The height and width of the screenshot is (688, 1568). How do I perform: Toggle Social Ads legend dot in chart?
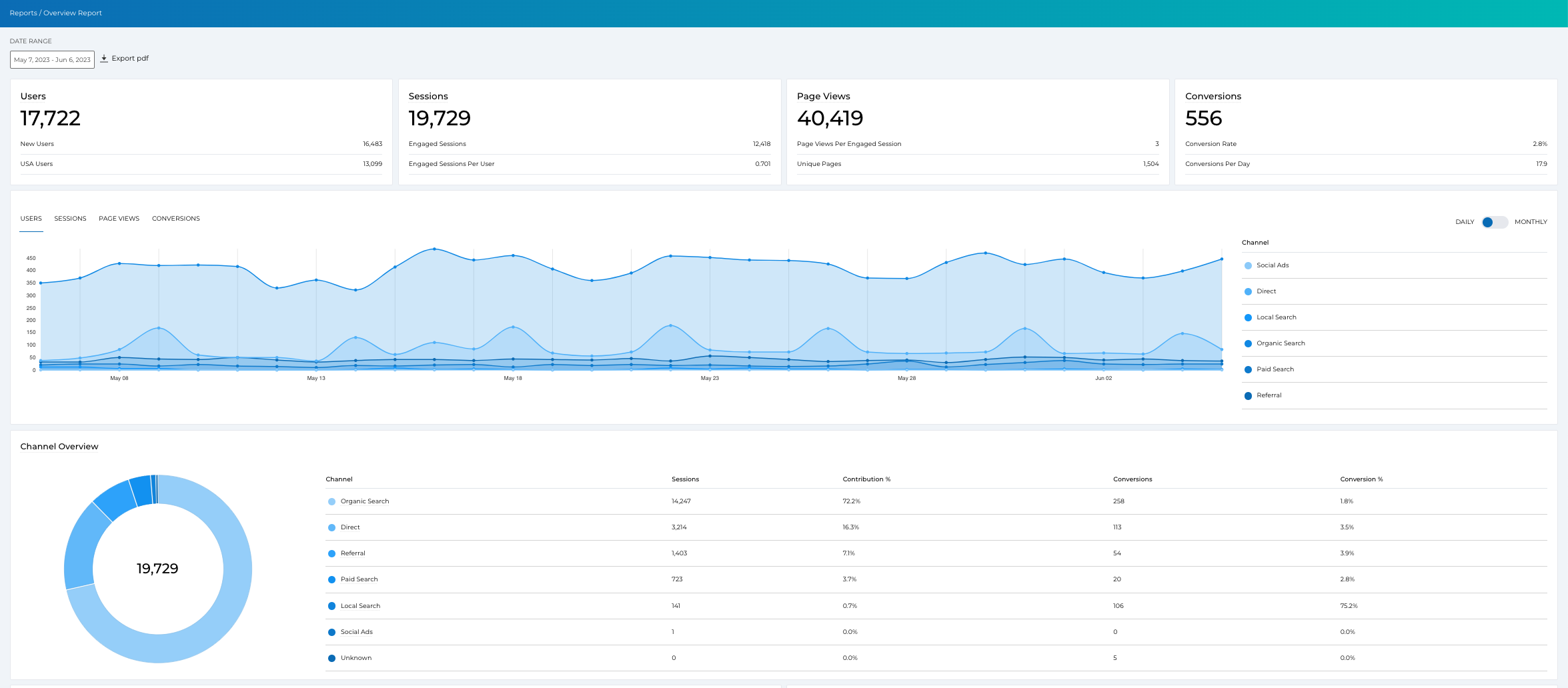[x=1248, y=266]
